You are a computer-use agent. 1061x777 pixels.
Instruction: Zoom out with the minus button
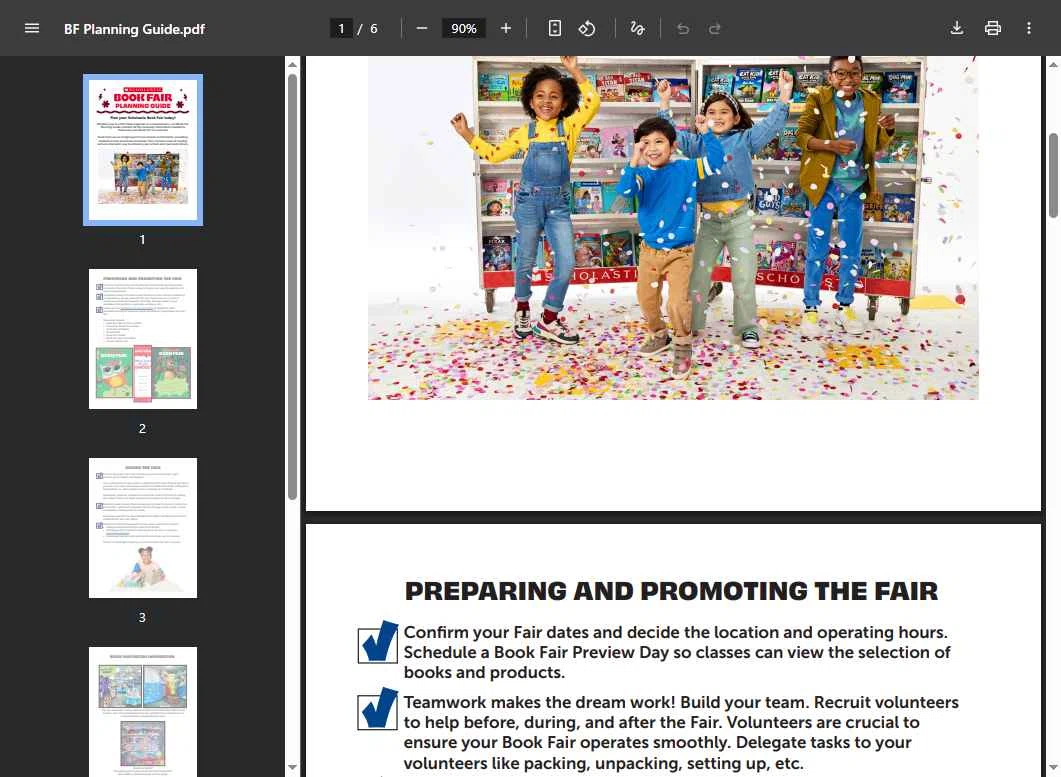point(422,28)
